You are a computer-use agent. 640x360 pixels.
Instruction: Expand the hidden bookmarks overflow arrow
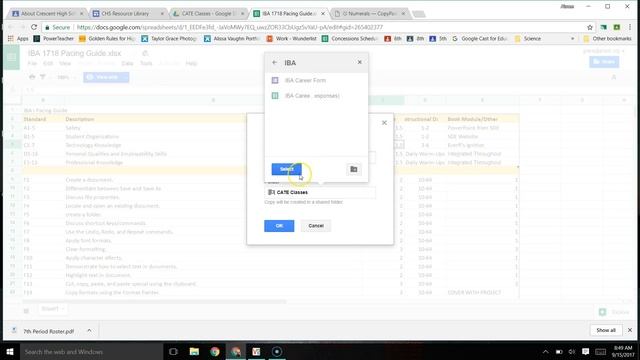click(x=572, y=38)
